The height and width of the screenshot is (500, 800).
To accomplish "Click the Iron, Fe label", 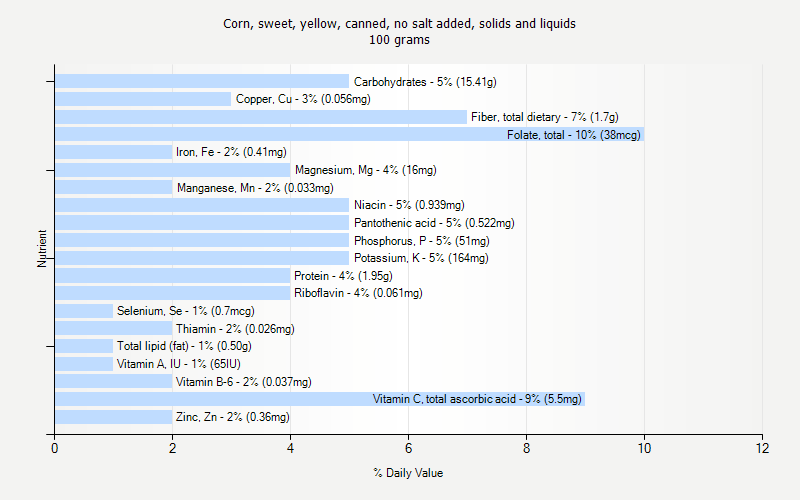I will click(x=231, y=152).
